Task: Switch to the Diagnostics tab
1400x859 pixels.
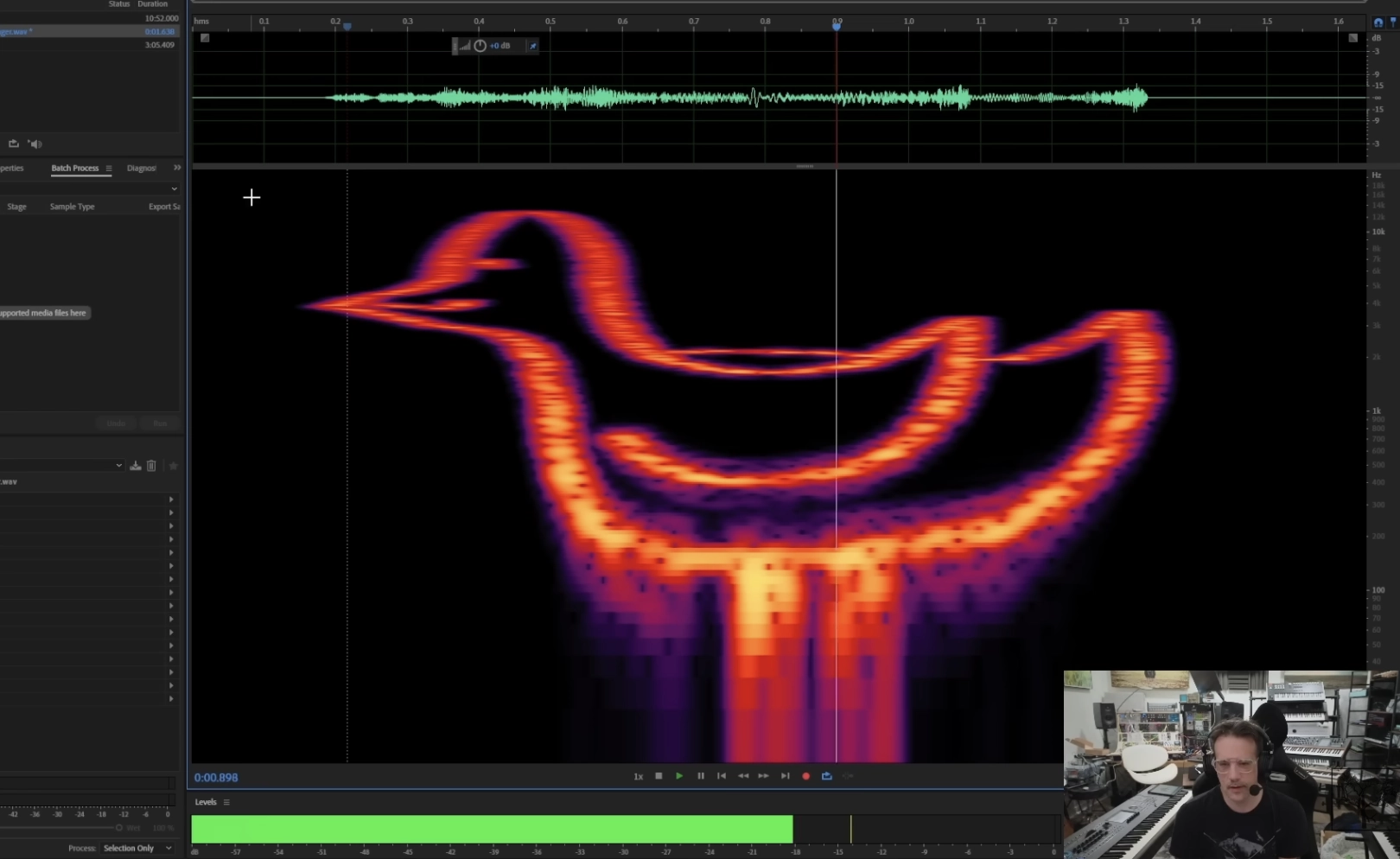Action: click(x=141, y=168)
